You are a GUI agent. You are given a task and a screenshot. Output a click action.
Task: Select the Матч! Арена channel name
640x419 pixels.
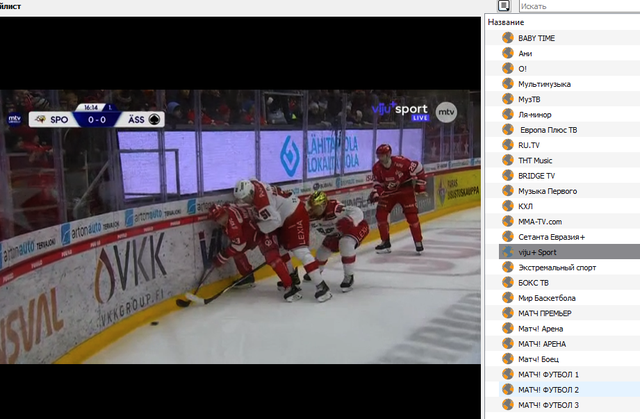[x=540, y=329]
